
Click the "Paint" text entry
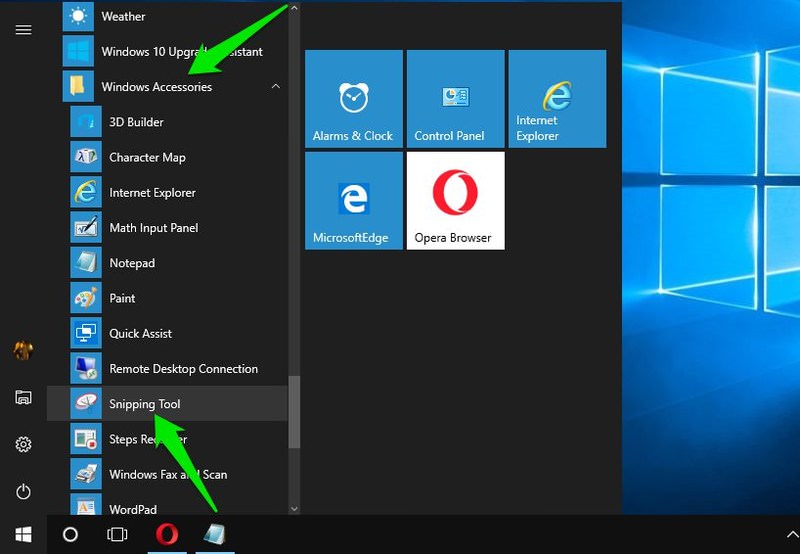point(122,298)
